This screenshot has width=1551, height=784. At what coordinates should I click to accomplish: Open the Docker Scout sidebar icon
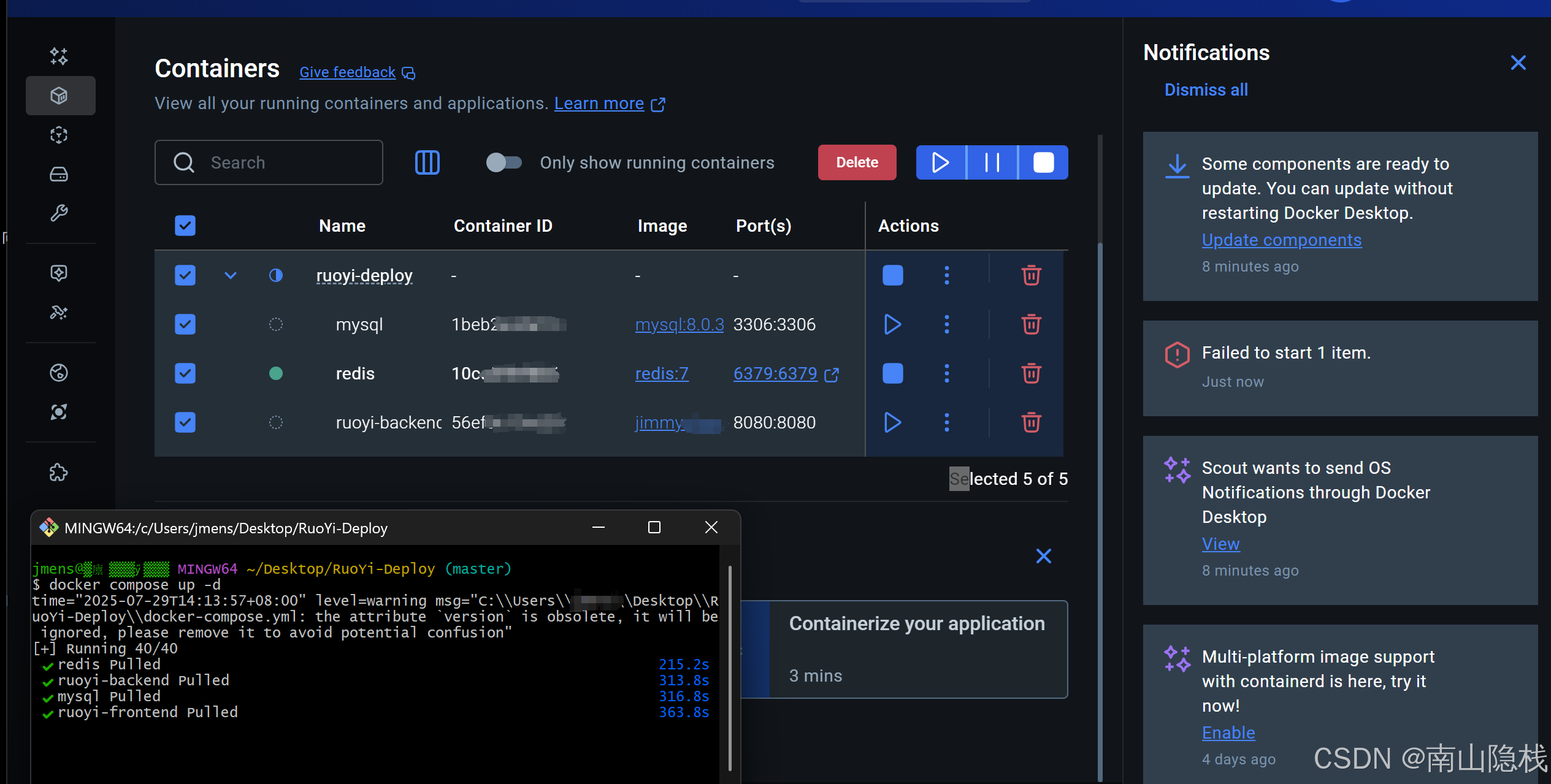coord(59,273)
